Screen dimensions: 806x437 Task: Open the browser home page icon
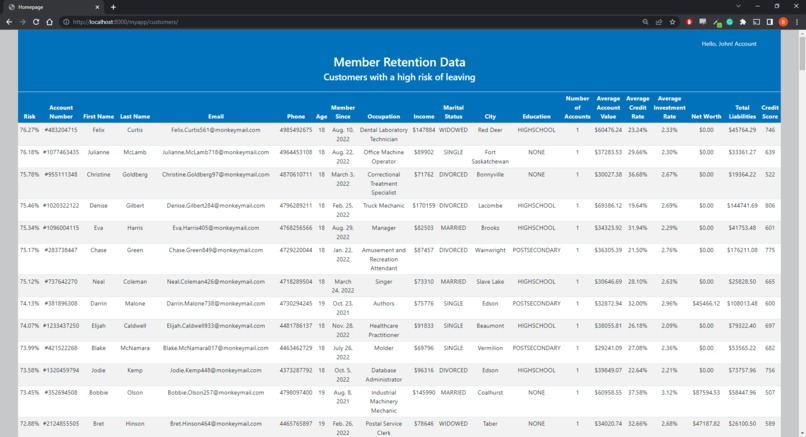click(49, 22)
